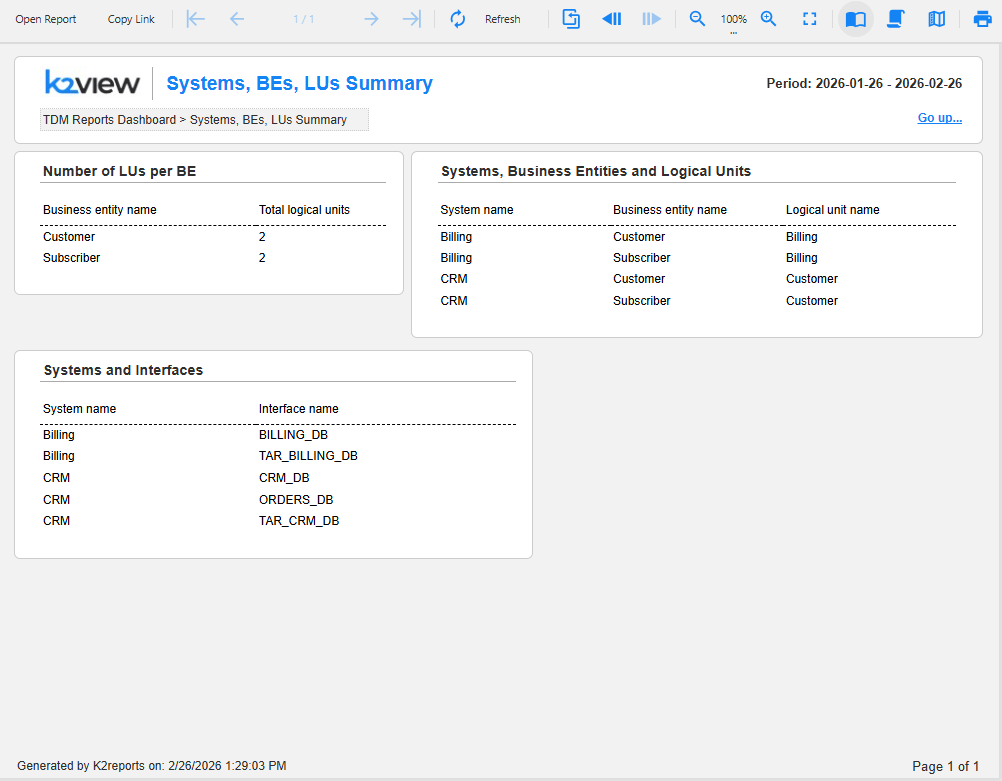The height and width of the screenshot is (781, 1002).
Task: Zoom in with the plus magnifier
Action: pos(769,19)
